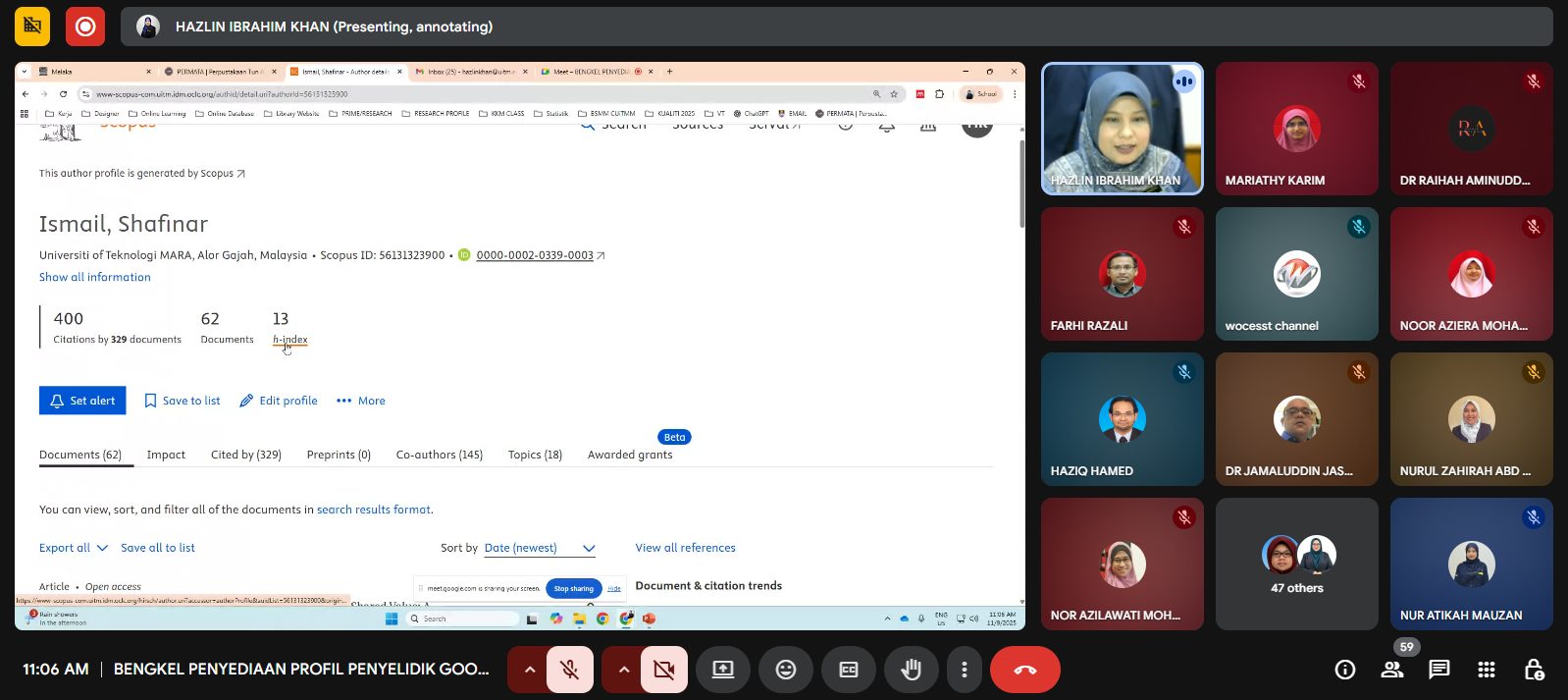1568x700 pixels.
Task: Open the Activities grid icon
Action: pos(1486,670)
